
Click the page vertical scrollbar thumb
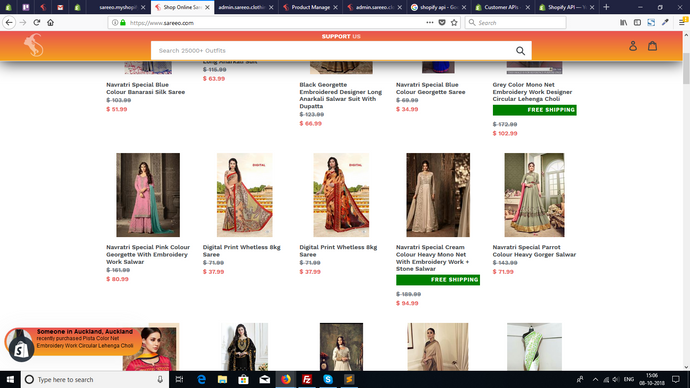[x=686, y=68]
